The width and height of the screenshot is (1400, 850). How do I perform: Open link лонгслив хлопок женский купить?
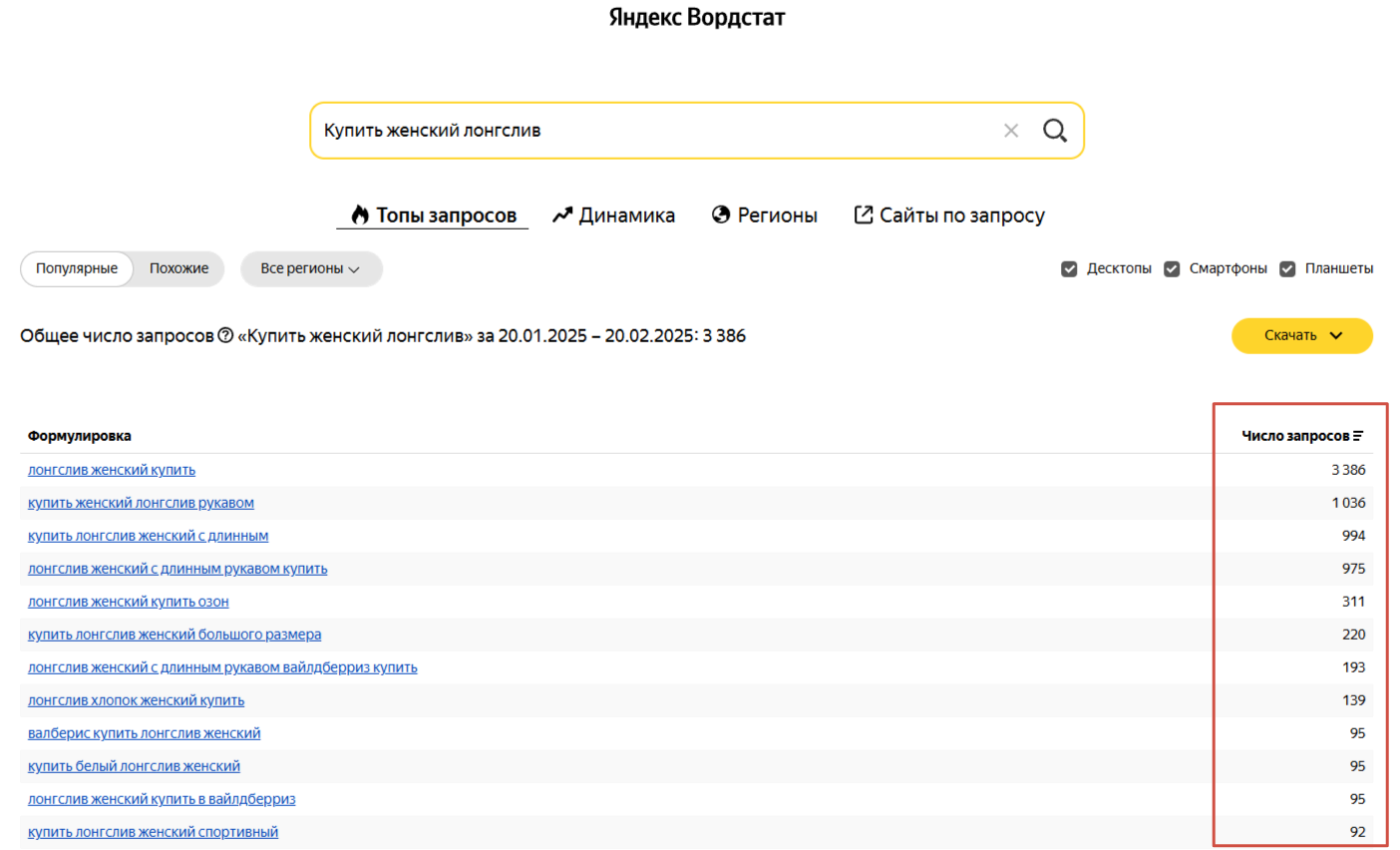pos(136,700)
